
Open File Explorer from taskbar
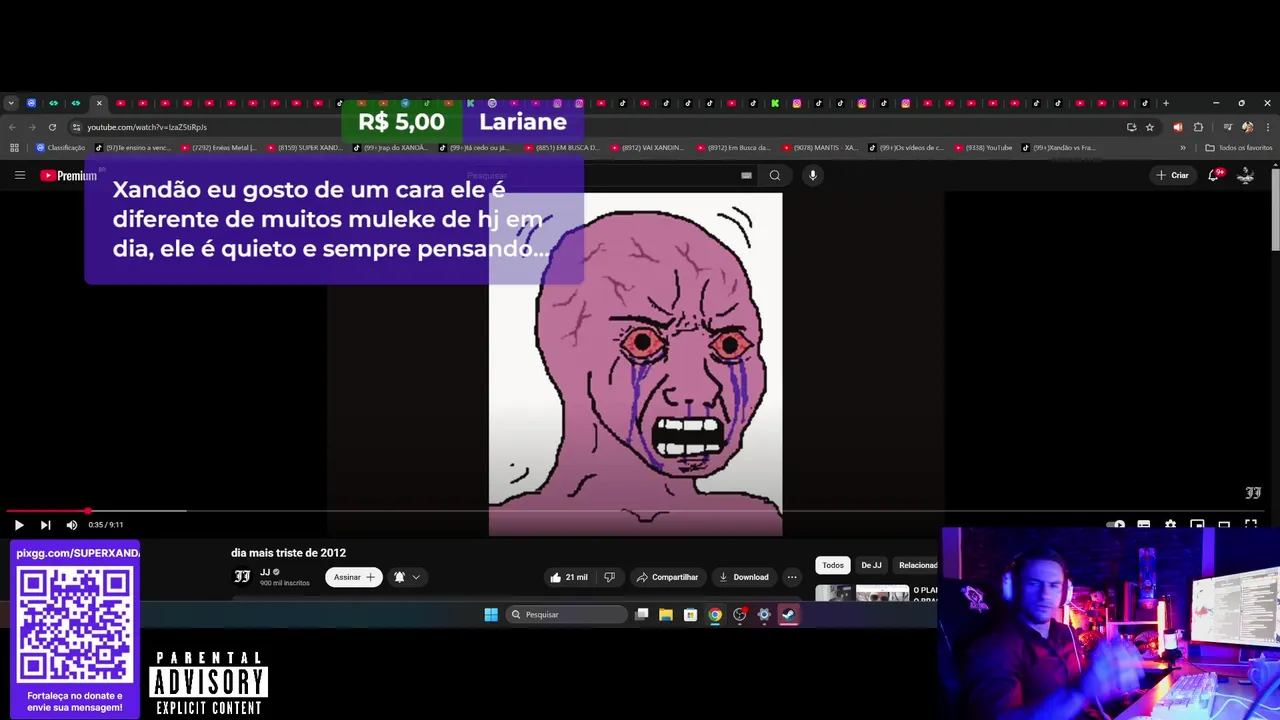[666, 615]
